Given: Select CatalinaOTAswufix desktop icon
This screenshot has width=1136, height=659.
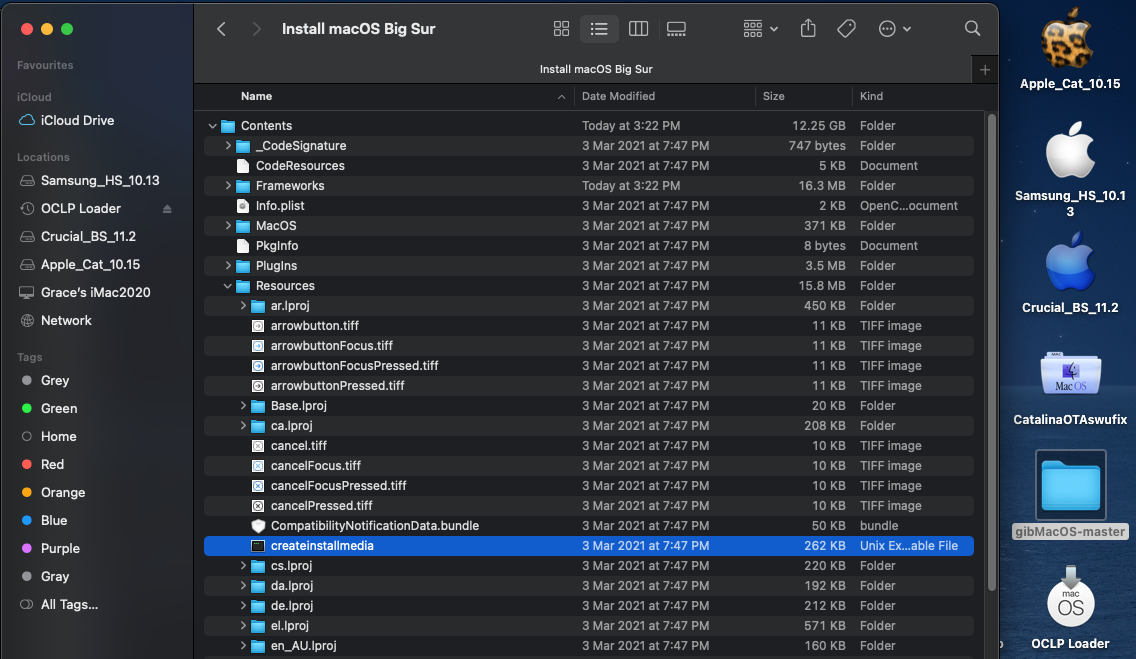Looking at the screenshot, I should click(x=1070, y=374).
